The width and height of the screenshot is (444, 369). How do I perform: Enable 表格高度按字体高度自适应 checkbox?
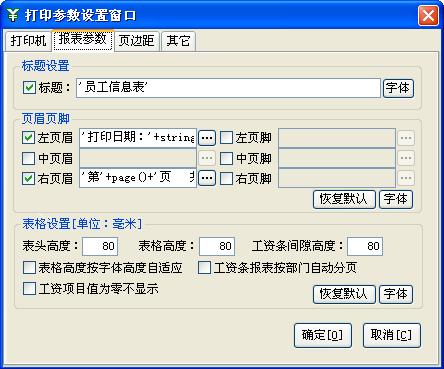pos(29,268)
